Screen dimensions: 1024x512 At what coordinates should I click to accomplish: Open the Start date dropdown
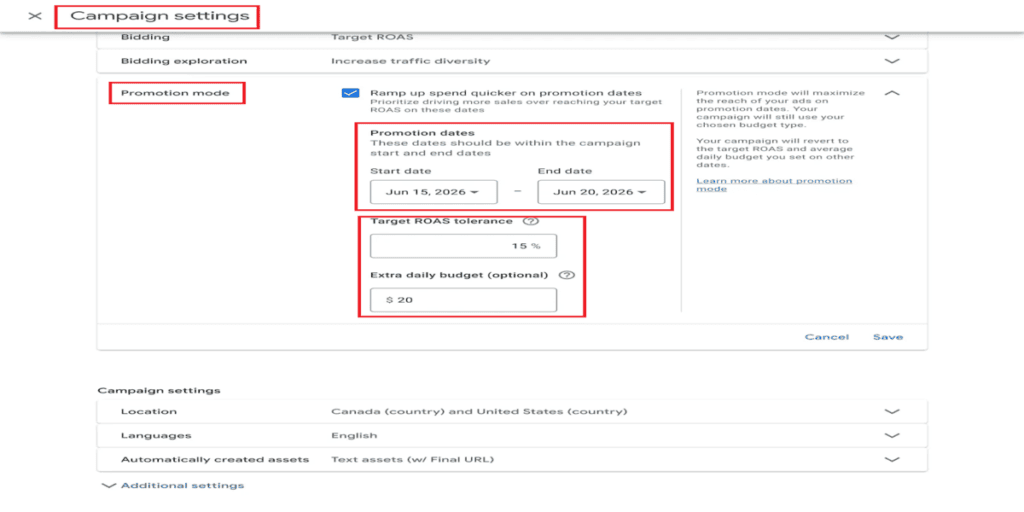pyautogui.click(x=434, y=192)
